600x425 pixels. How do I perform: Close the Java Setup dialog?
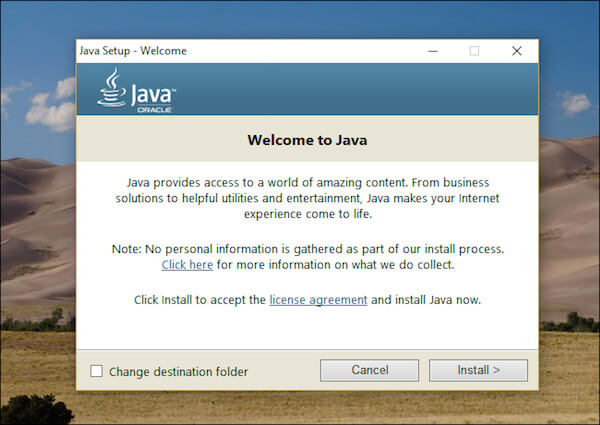click(x=517, y=51)
